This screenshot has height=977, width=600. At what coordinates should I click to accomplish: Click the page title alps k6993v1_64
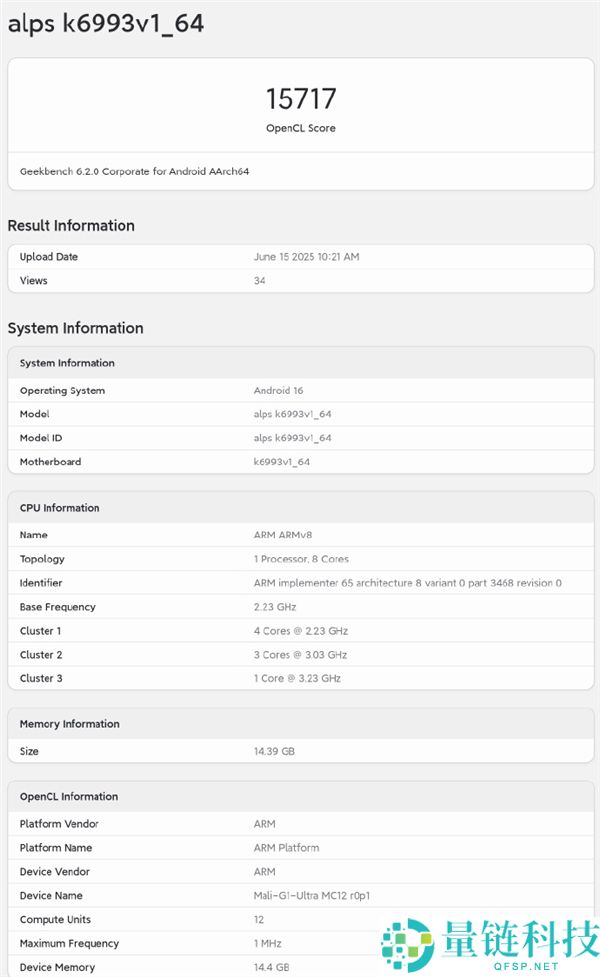105,24
